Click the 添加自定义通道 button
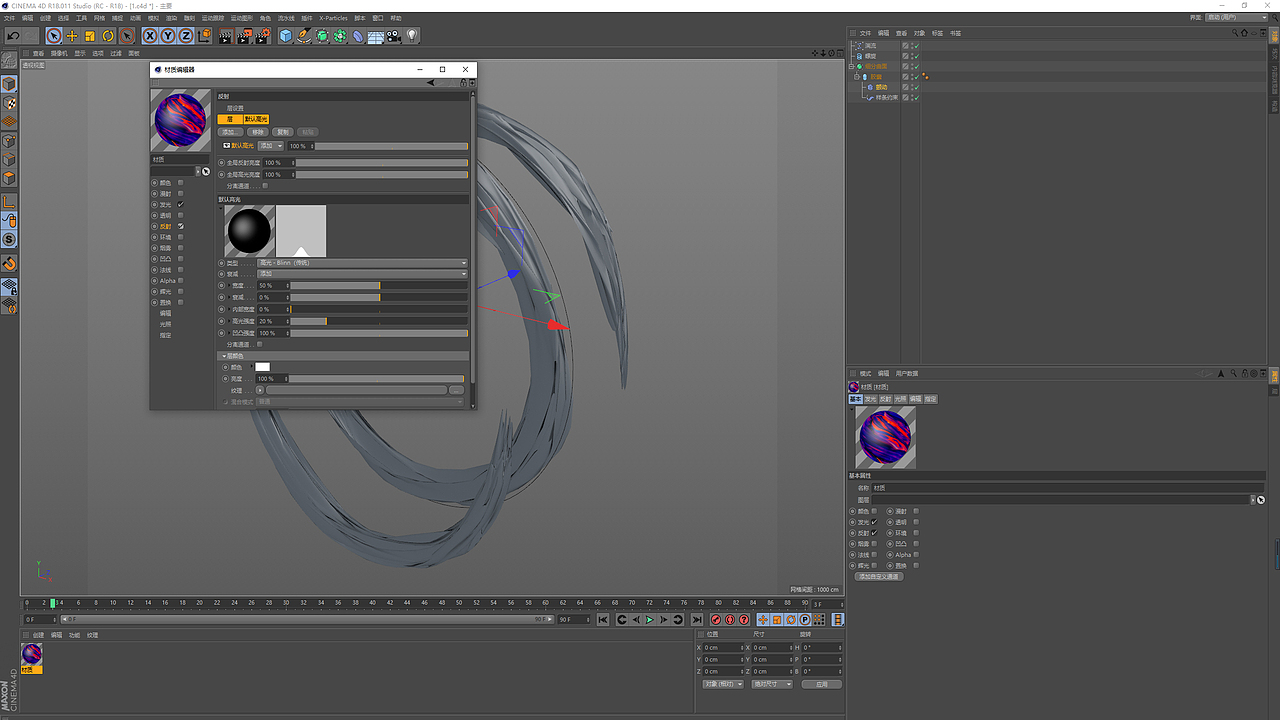 pyautogui.click(x=878, y=577)
